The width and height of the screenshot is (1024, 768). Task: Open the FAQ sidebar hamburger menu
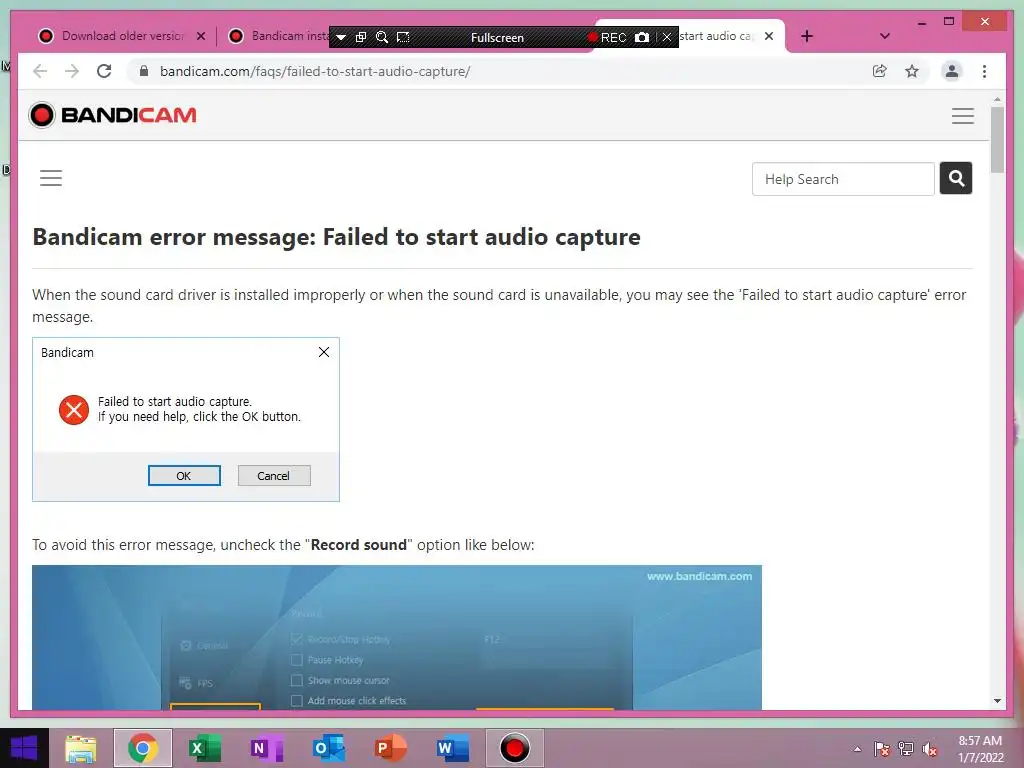[51, 178]
